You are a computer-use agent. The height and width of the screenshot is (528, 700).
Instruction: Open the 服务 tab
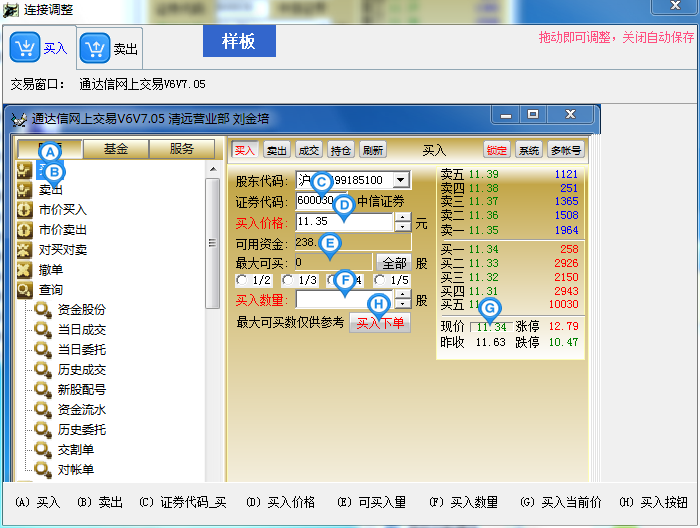tap(182, 149)
